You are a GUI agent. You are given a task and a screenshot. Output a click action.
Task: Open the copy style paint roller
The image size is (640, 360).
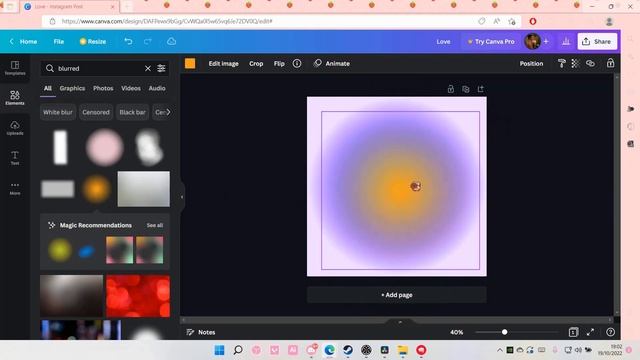(562, 63)
